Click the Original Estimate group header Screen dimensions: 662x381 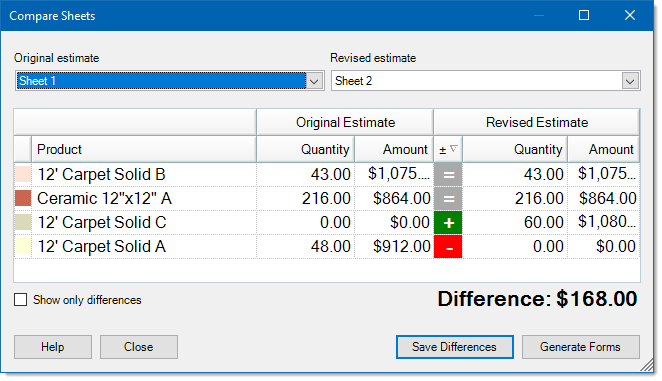click(345, 122)
